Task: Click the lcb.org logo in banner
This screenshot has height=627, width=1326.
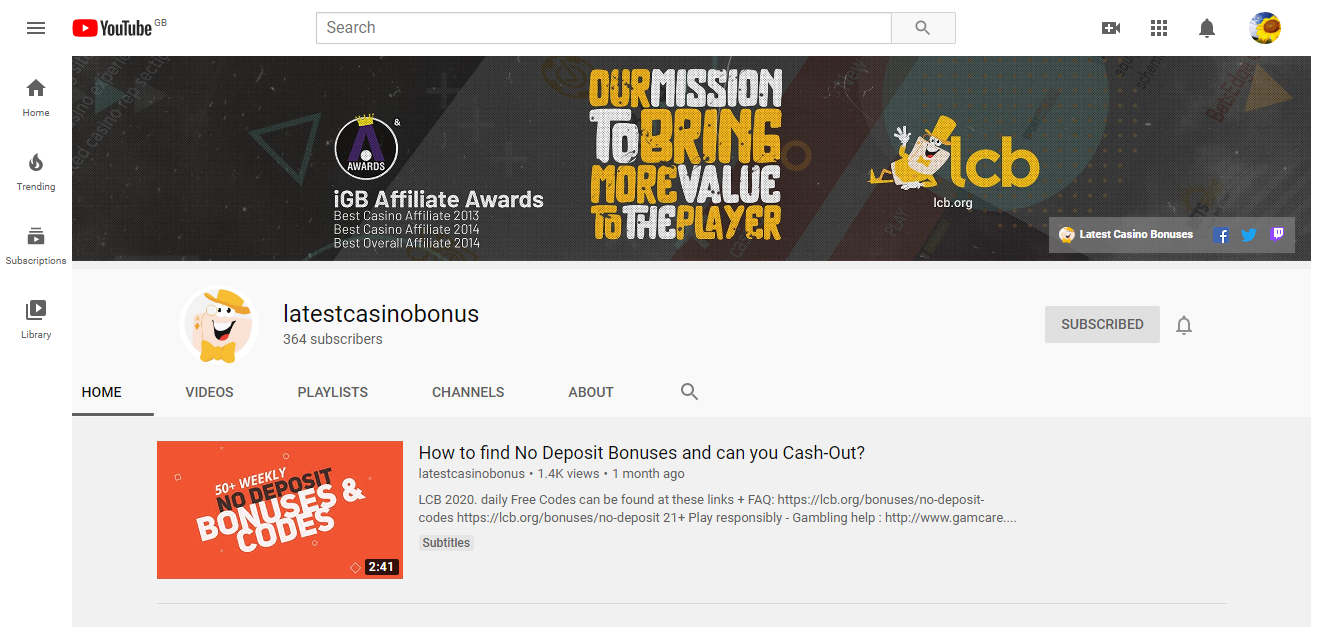Action: point(953,163)
